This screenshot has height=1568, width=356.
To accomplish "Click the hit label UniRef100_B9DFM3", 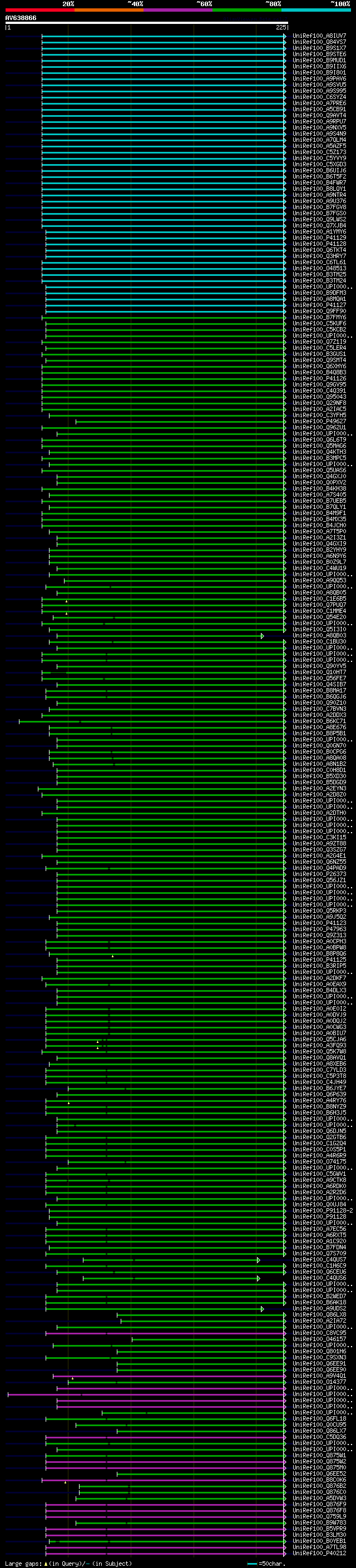I will click(x=319, y=293).
